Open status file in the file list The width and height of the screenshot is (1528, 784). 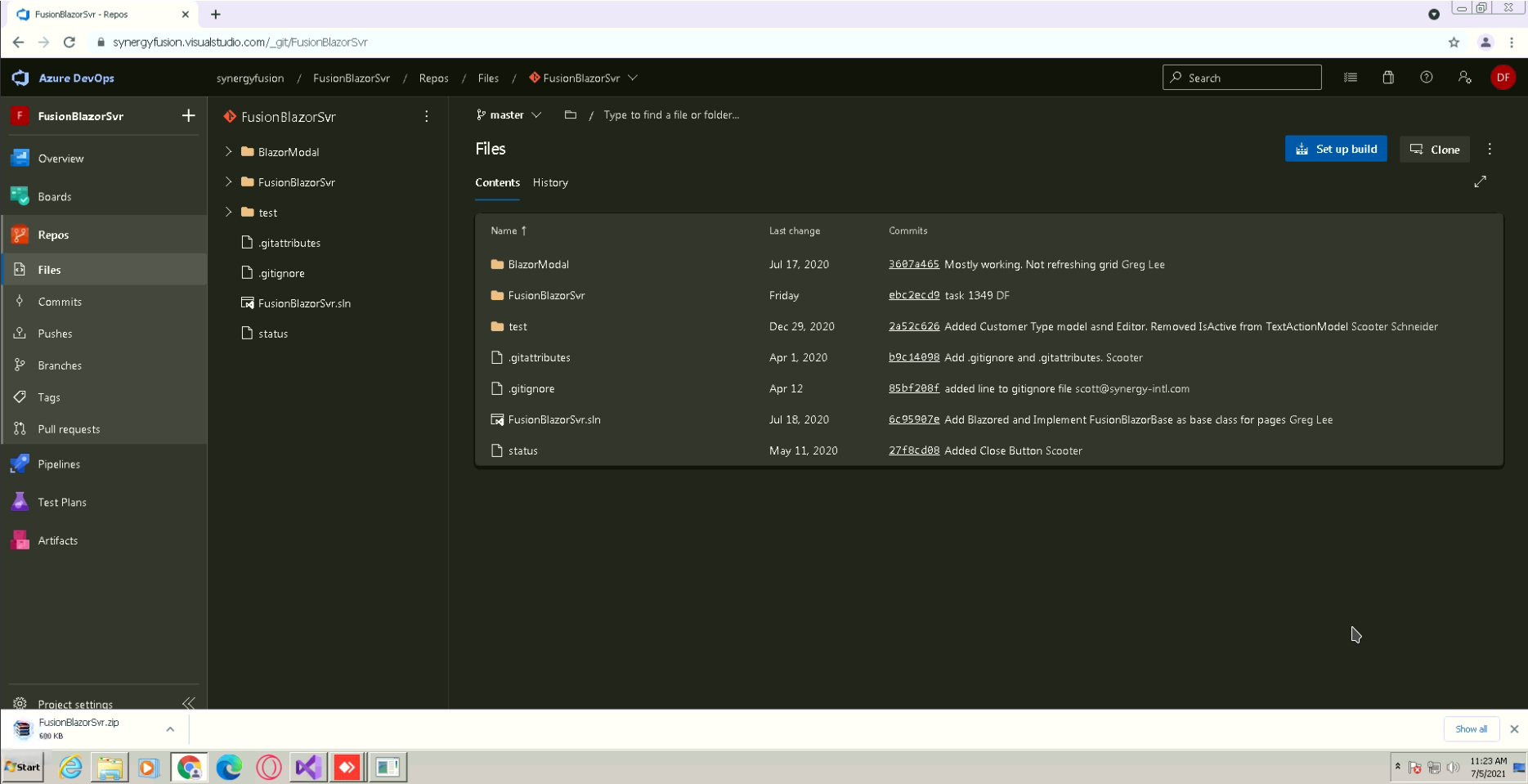(x=522, y=451)
